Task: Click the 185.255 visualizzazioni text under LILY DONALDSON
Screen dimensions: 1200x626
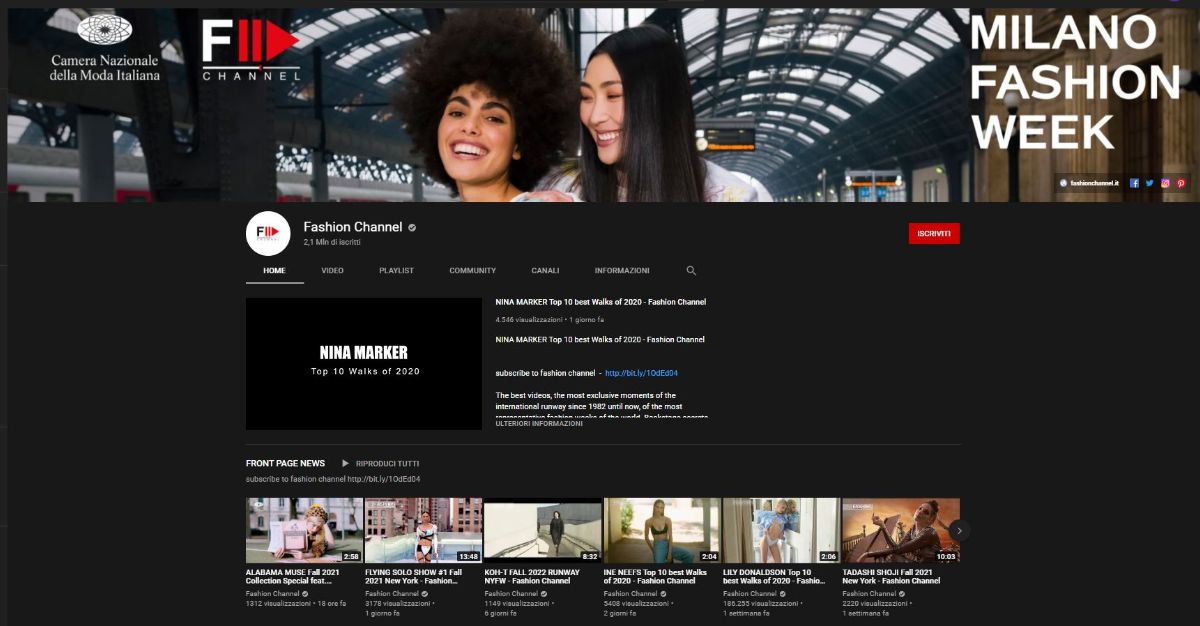Action: point(762,604)
